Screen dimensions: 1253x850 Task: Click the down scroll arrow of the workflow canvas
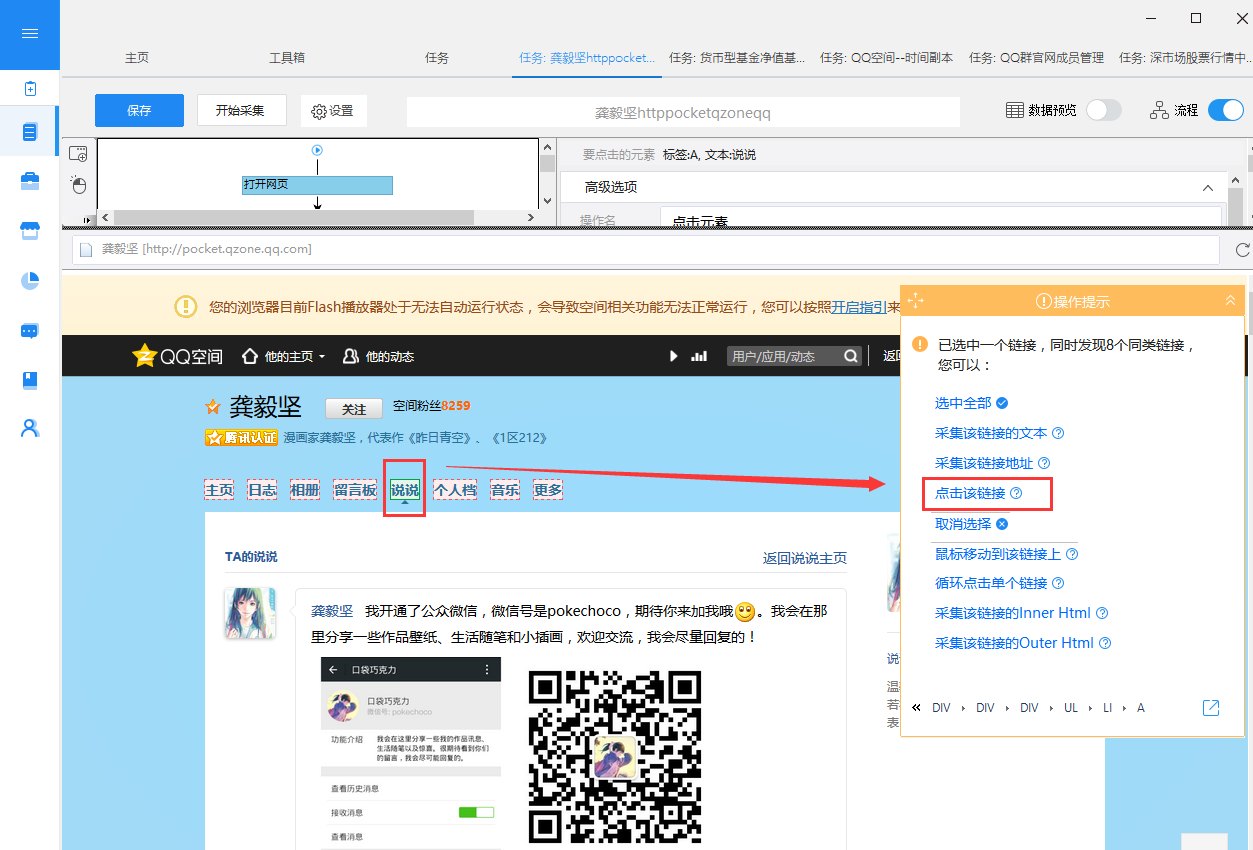click(x=546, y=201)
